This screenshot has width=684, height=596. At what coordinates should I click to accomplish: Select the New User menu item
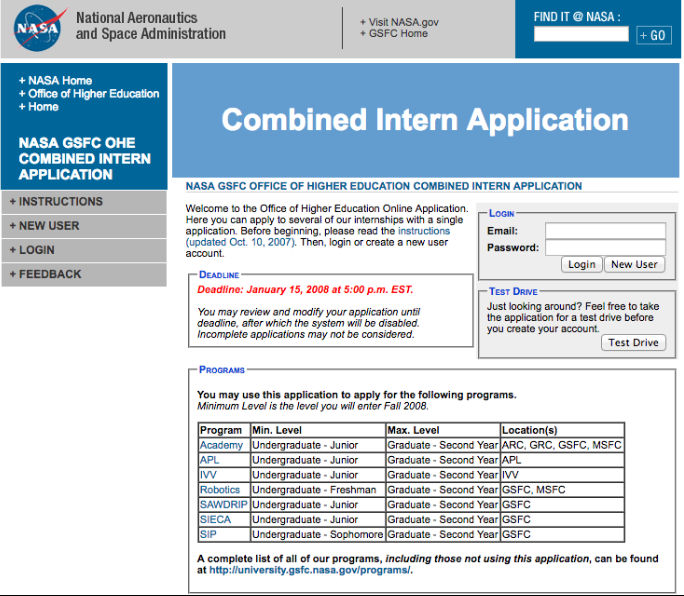[84, 226]
